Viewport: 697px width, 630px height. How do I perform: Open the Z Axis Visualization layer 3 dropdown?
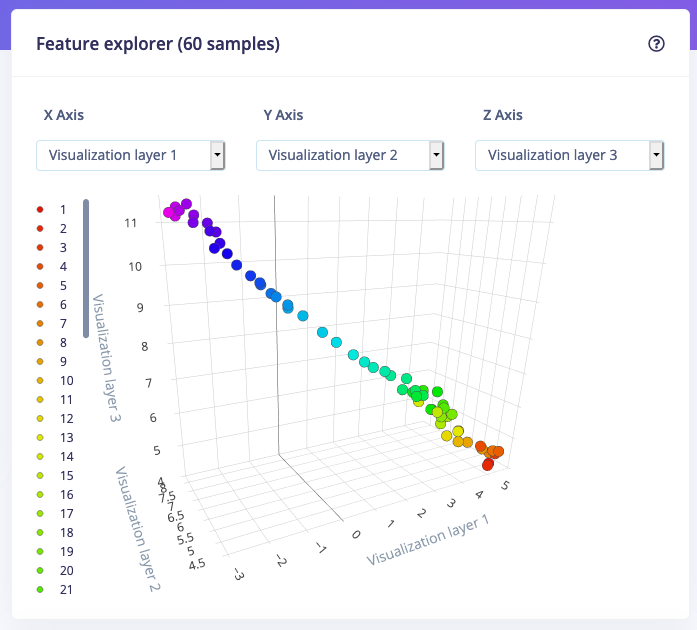click(569, 155)
